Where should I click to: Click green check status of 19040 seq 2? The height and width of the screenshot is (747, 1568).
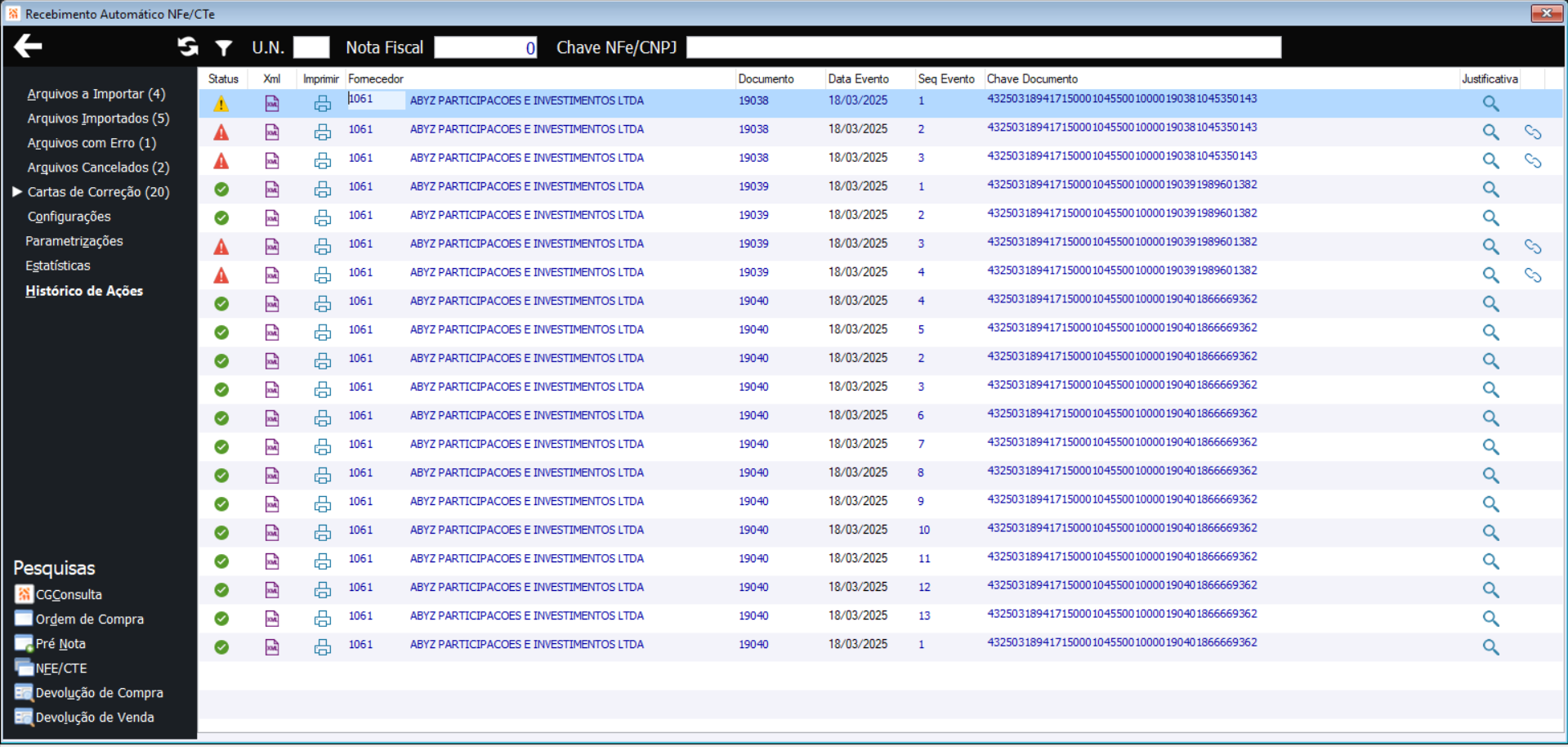click(x=221, y=361)
